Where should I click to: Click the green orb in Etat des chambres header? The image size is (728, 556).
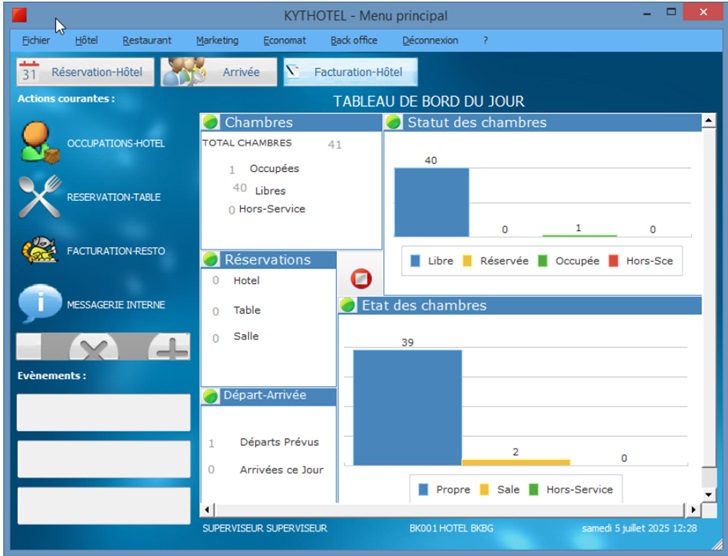348,305
